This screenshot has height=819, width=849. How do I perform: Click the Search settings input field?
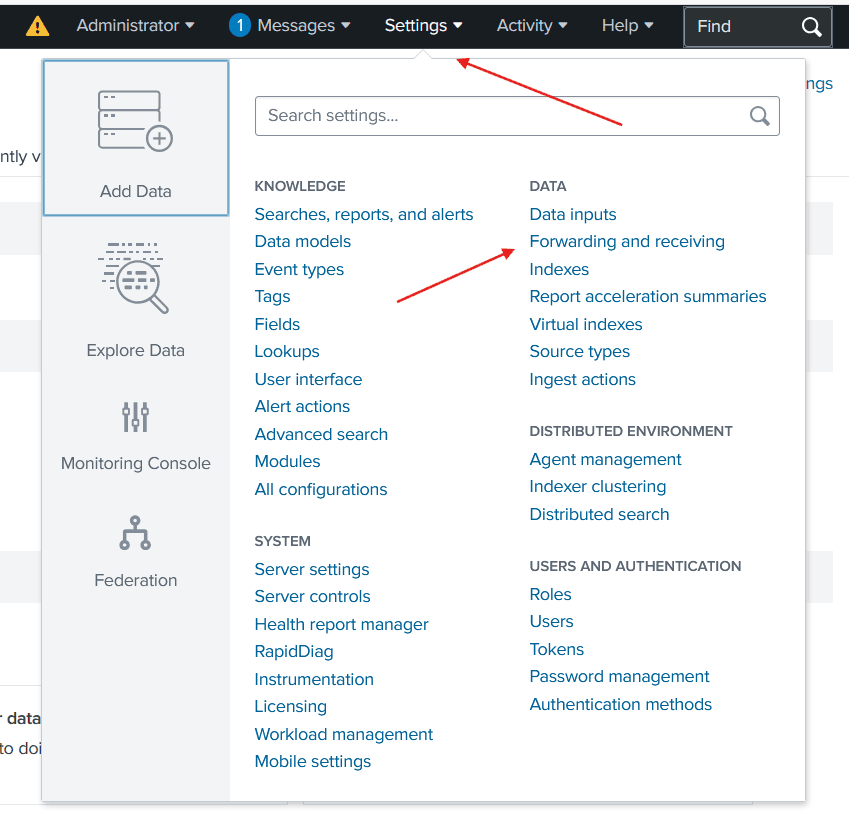(500, 116)
